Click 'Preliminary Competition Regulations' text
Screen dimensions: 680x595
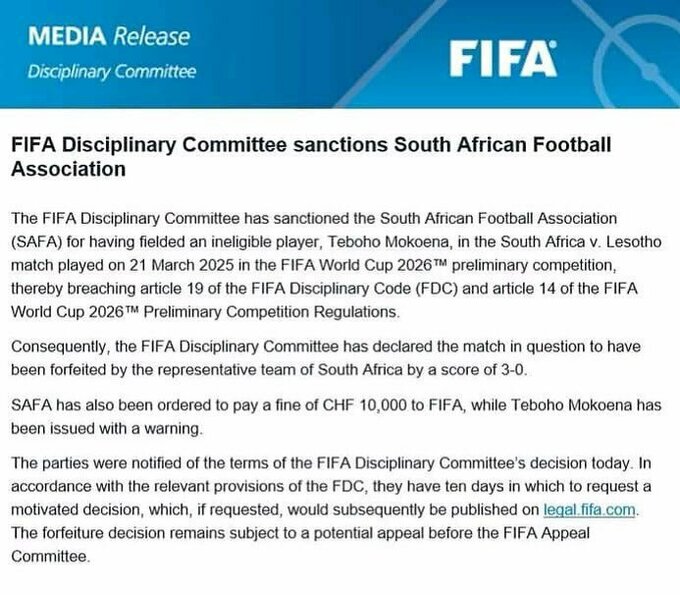[234, 312]
